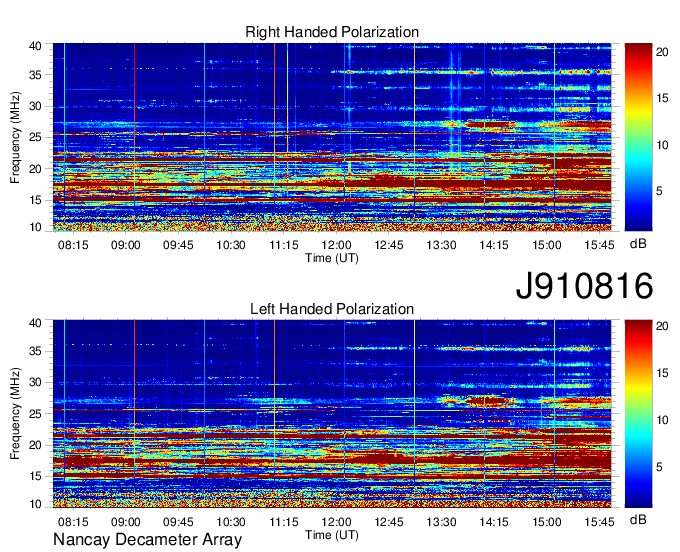Select the J910816 observation label
The width and height of the screenshot is (680, 552).
click(584, 286)
